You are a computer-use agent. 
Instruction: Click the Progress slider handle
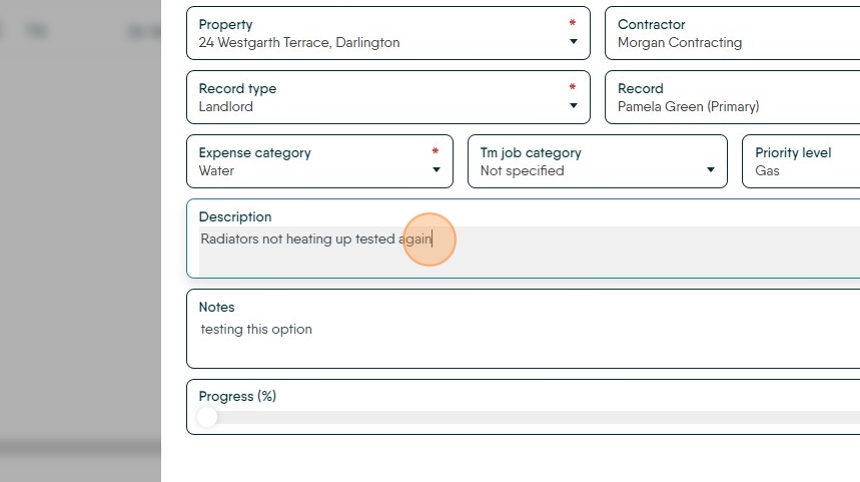(x=207, y=417)
